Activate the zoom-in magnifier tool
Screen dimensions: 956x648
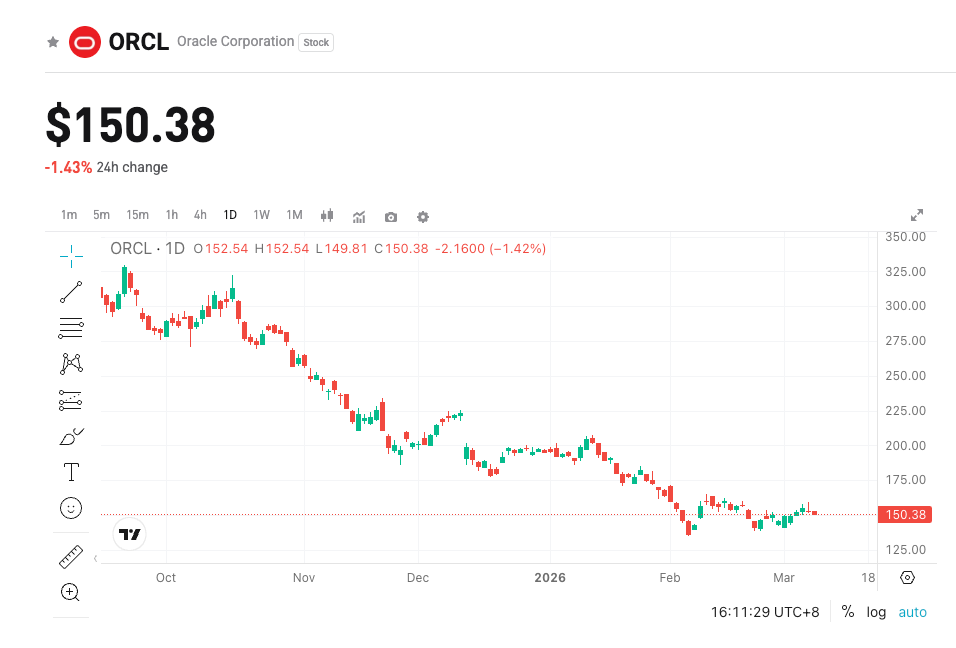point(70,592)
